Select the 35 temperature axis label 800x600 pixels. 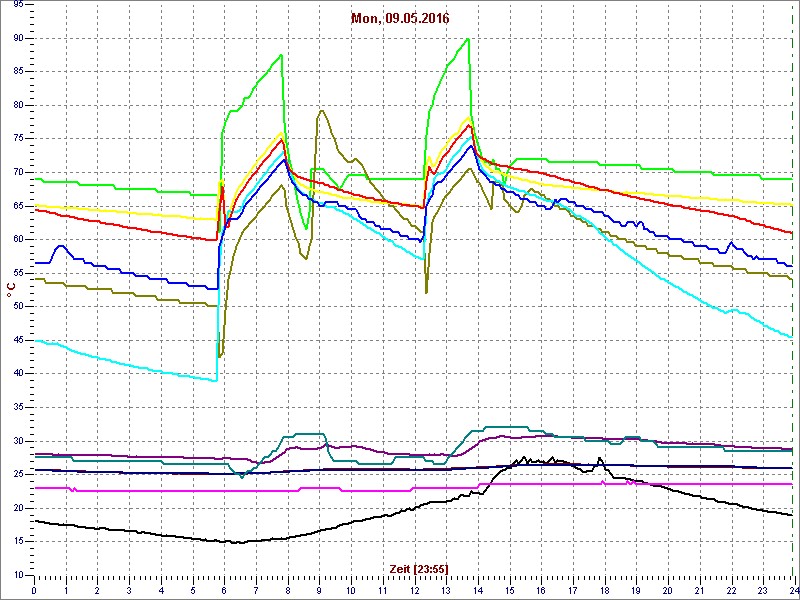click(17, 407)
